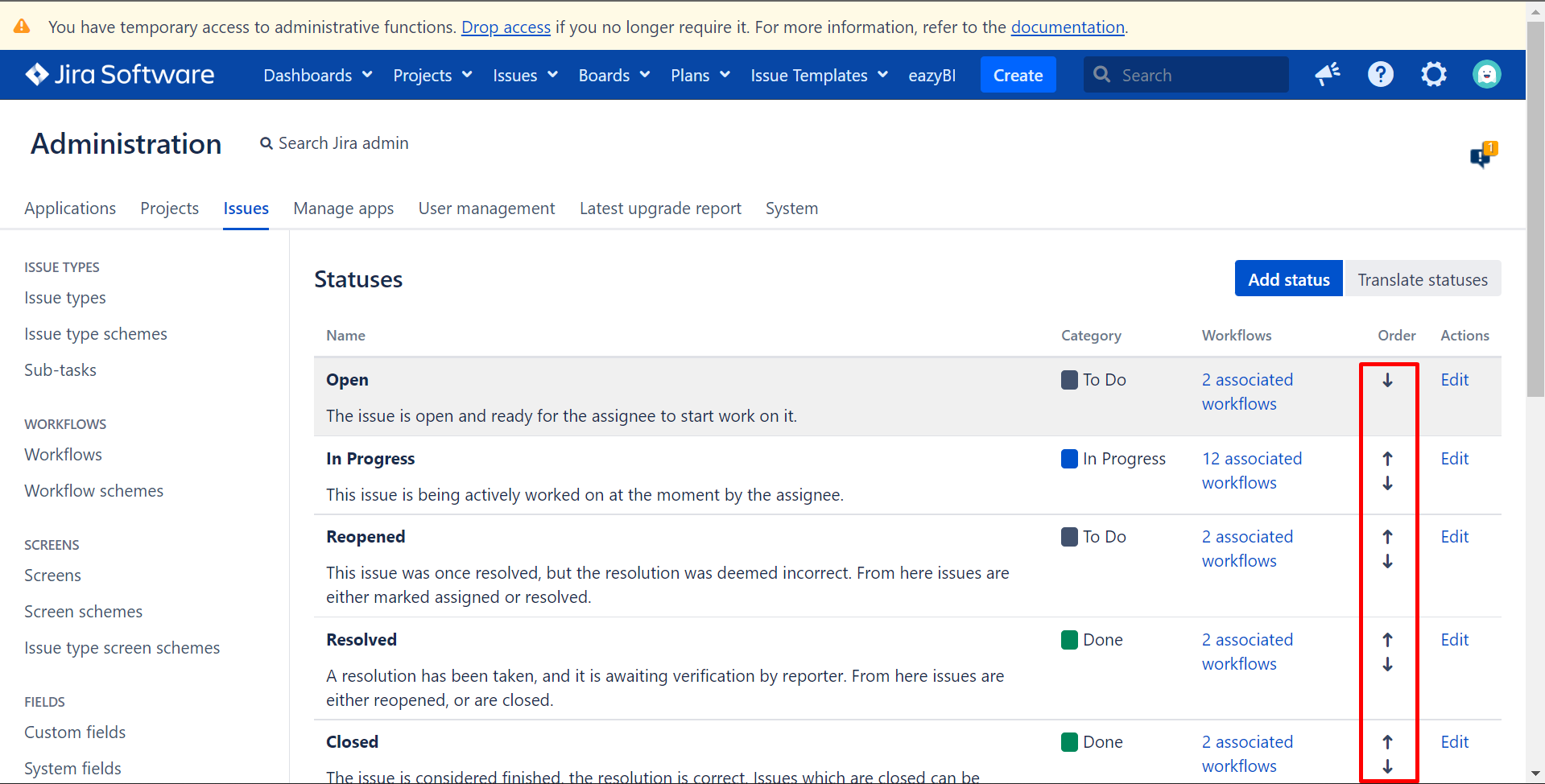Open the user profile avatar
Screen dimensions: 1545x784
pyautogui.click(x=1487, y=74)
